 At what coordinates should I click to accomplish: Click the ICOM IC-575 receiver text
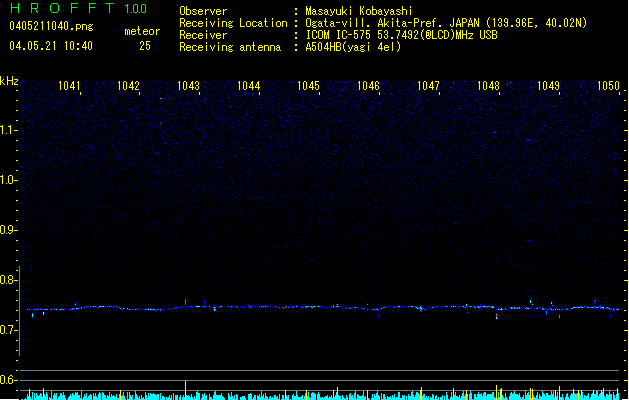401,35
